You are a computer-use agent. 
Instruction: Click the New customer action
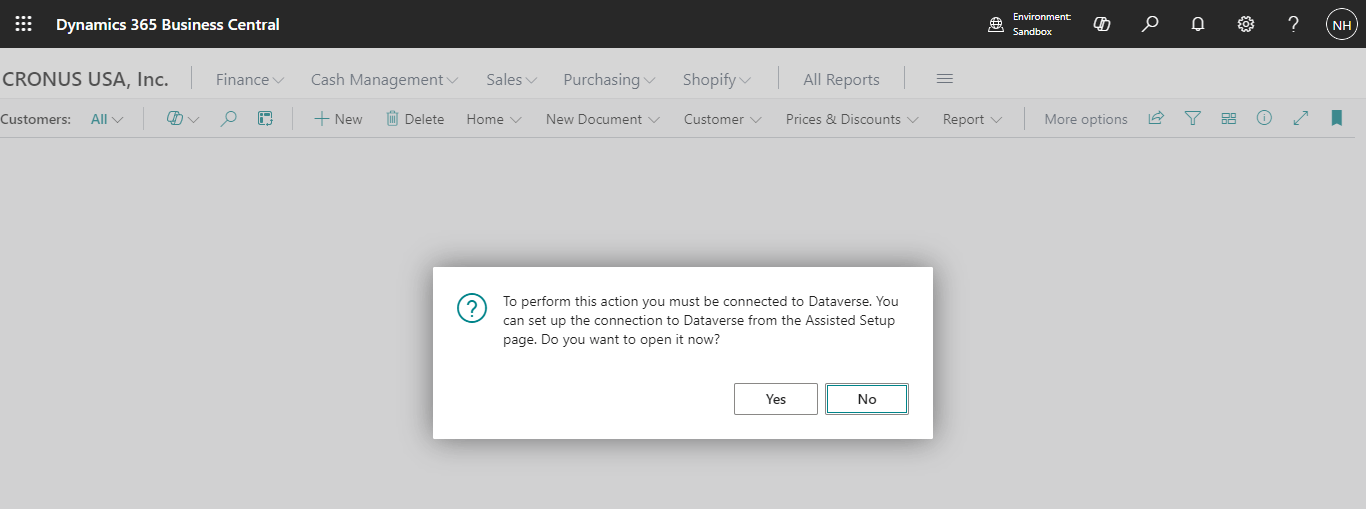(338, 119)
